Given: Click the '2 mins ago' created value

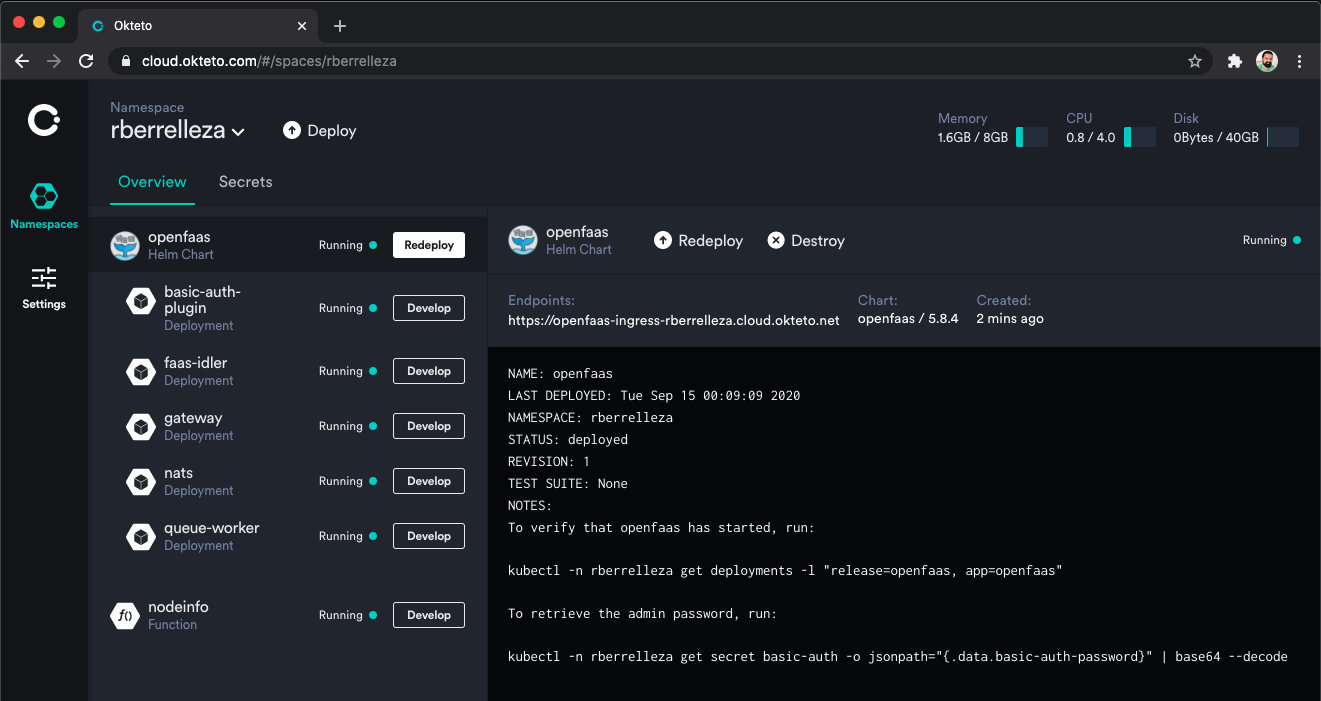Looking at the screenshot, I should point(1010,319).
